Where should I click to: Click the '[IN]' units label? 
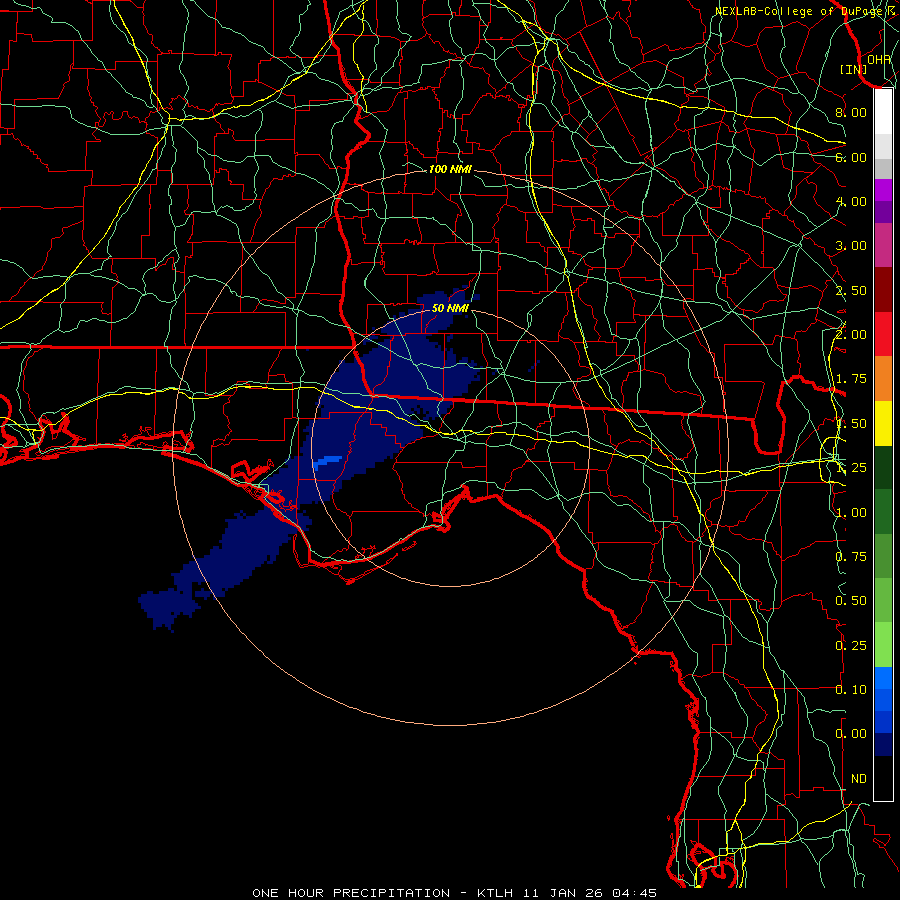(x=853, y=69)
